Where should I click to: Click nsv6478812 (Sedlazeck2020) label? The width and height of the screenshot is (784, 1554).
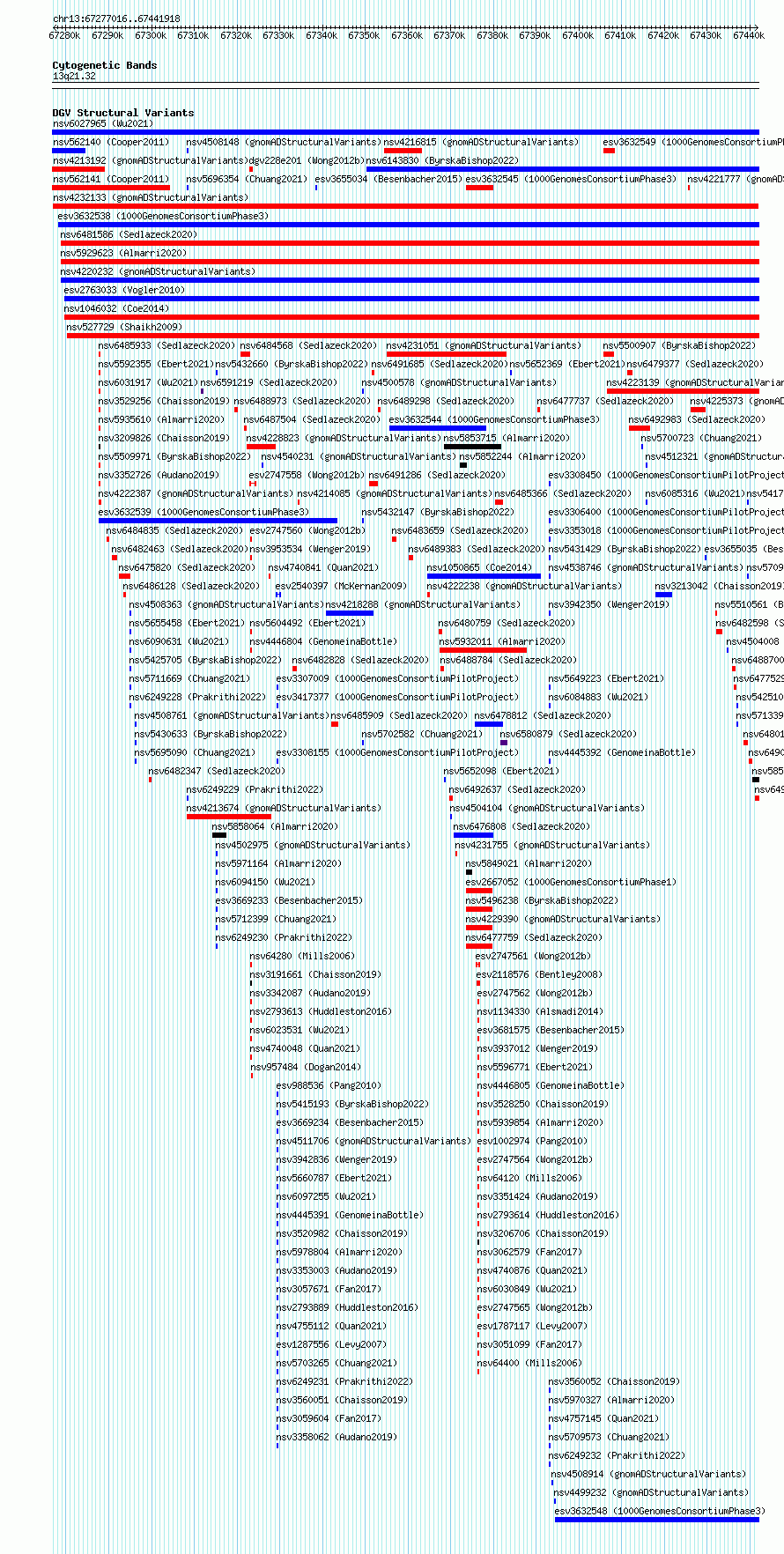pyautogui.click(x=544, y=715)
